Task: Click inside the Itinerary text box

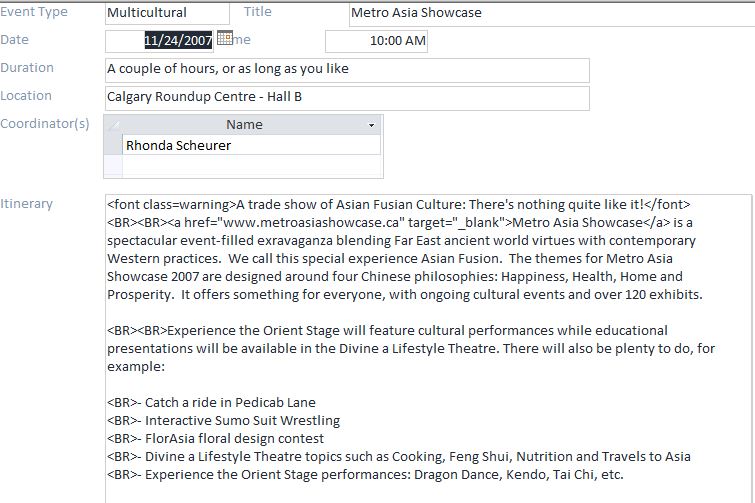Action: 428,349
